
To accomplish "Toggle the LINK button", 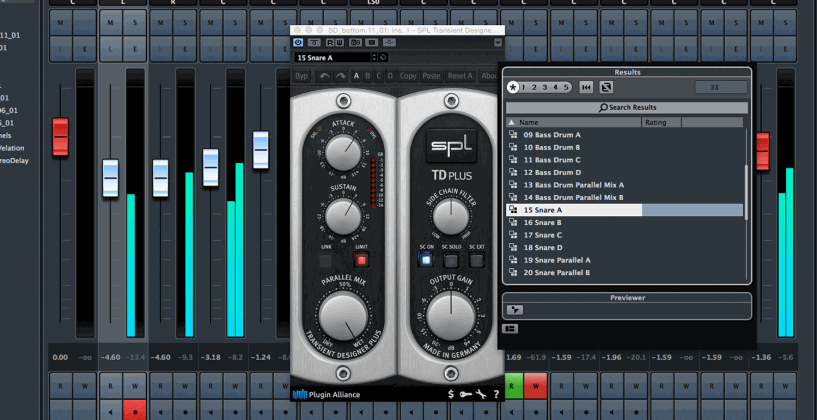I will click(326, 260).
